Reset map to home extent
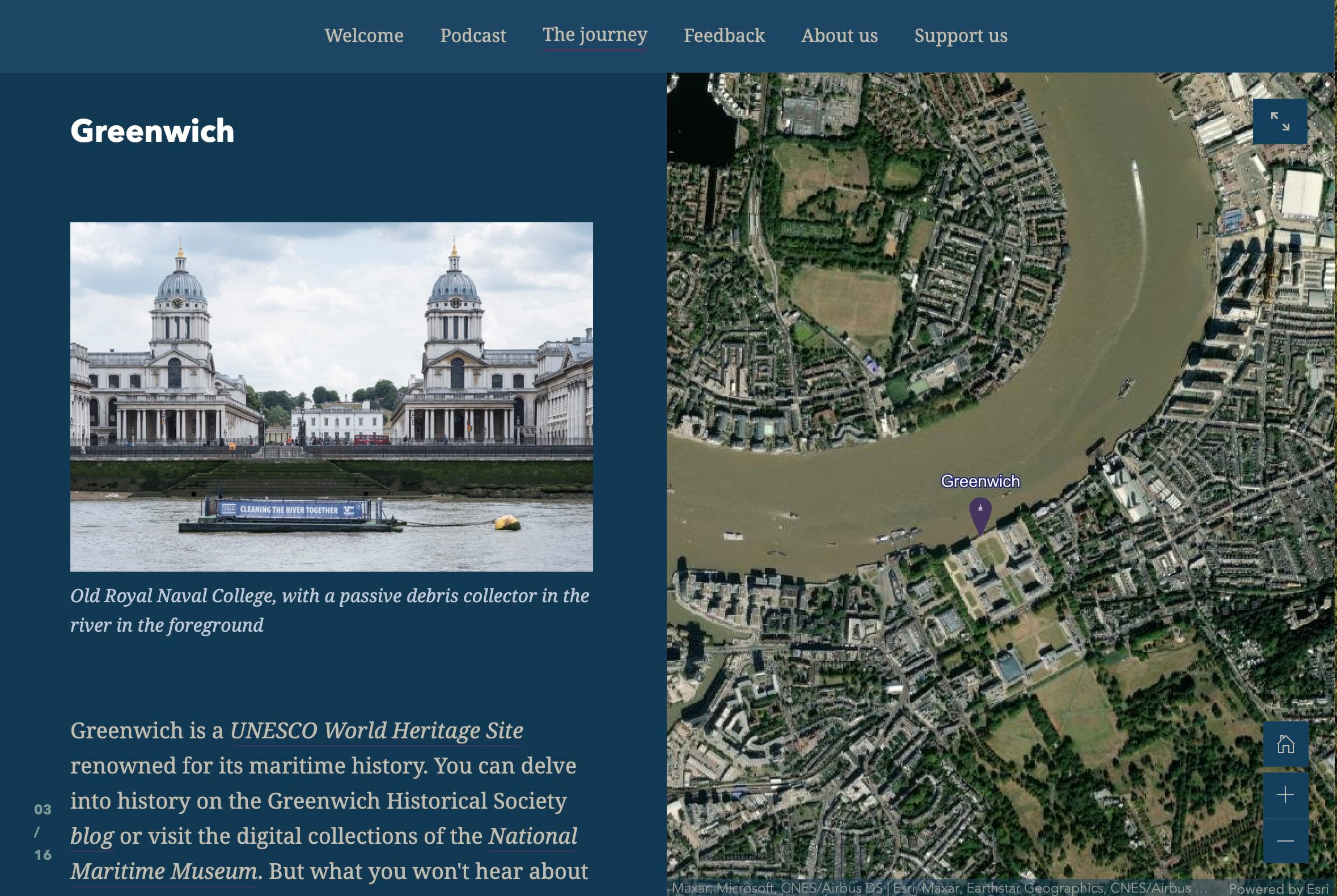The height and width of the screenshot is (896, 1337). coord(1285,743)
